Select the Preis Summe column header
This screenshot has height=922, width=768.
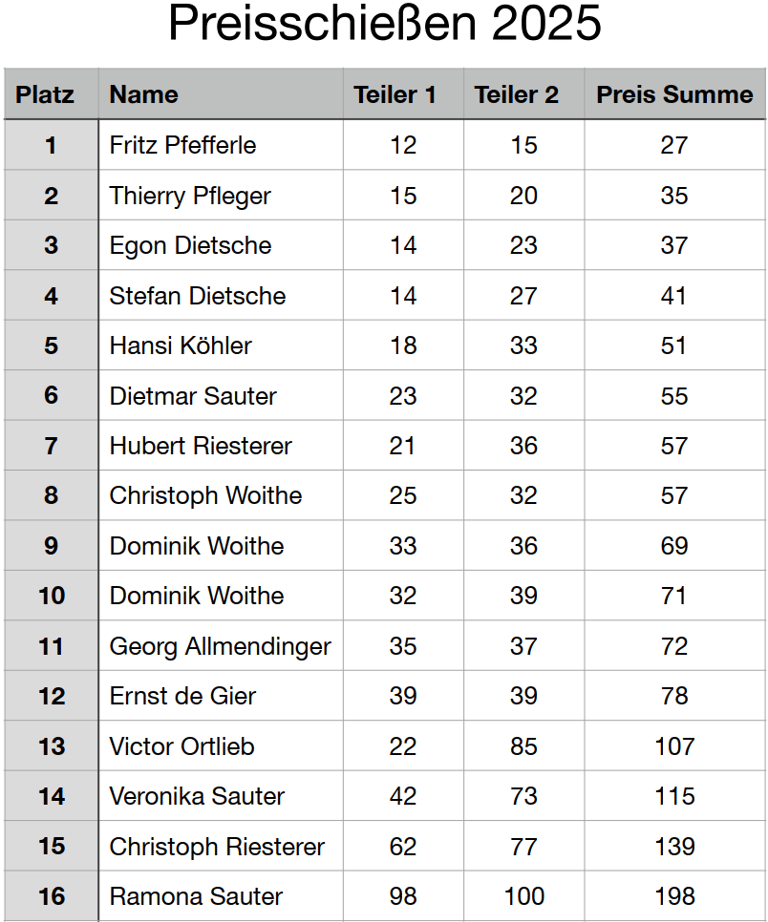pos(674,95)
